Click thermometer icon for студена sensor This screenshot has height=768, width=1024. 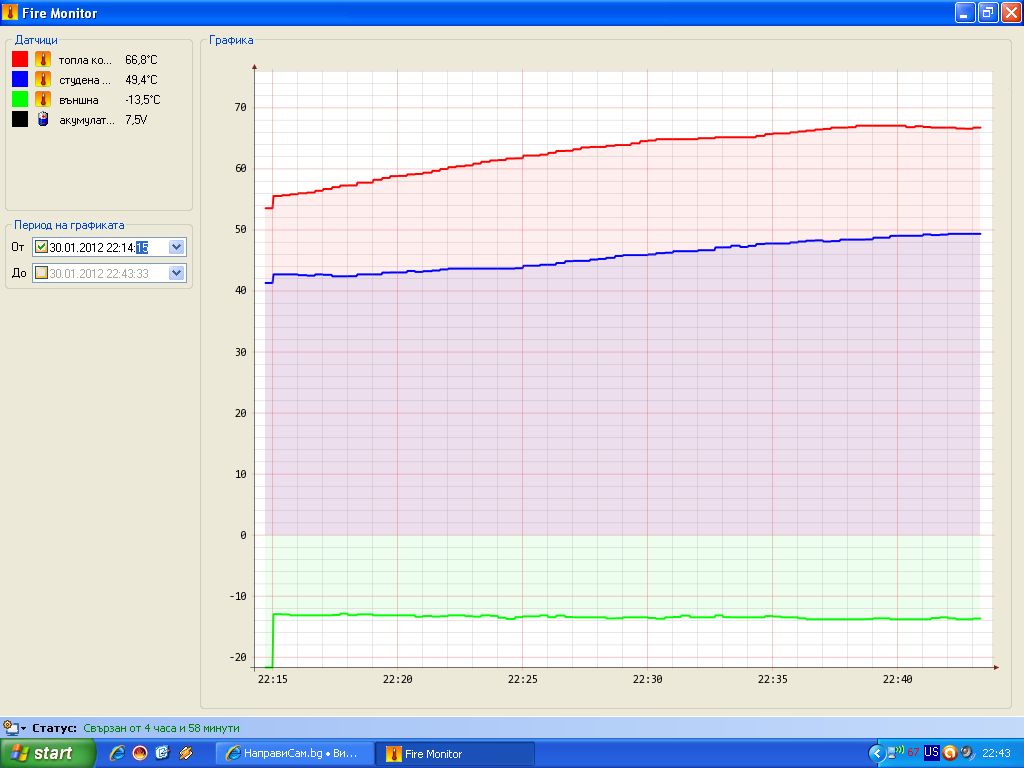click(x=43, y=80)
